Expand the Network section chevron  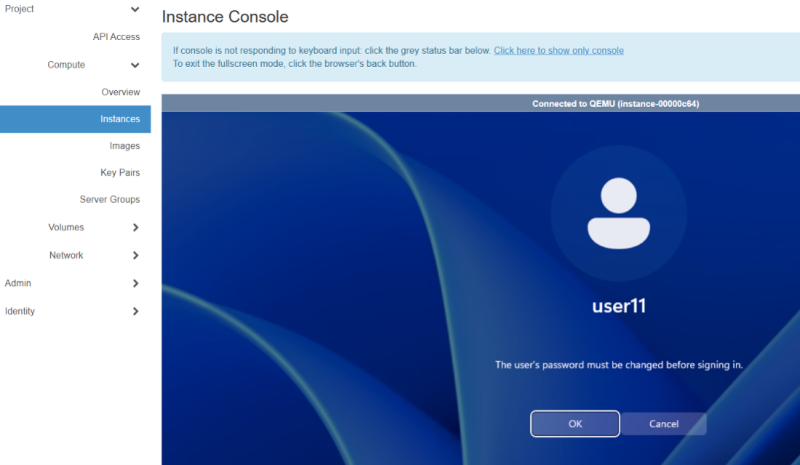pyautogui.click(x=135, y=255)
